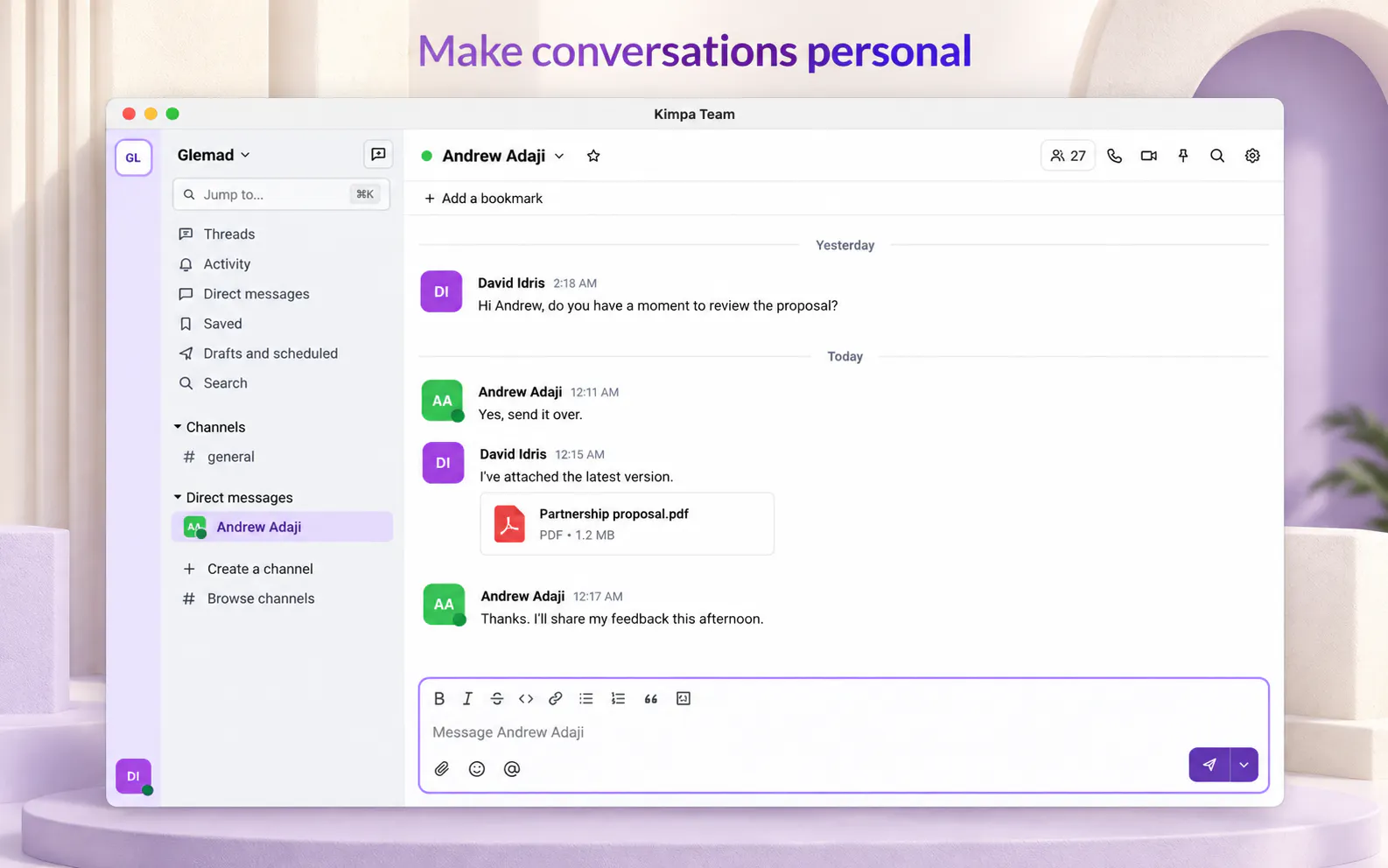Screen dimensions: 1388x868
Task: Open Saved items
Action: coord(222,324)
